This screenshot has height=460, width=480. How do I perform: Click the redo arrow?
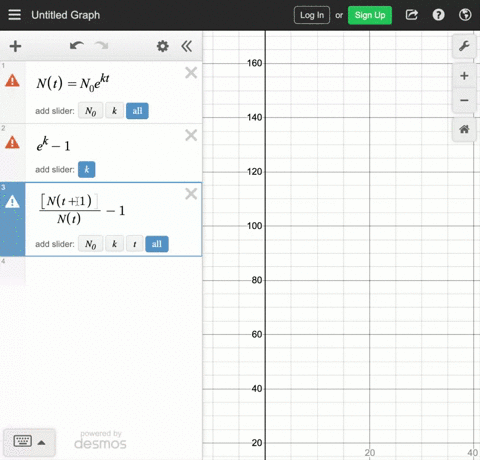(x=101, y=46)
